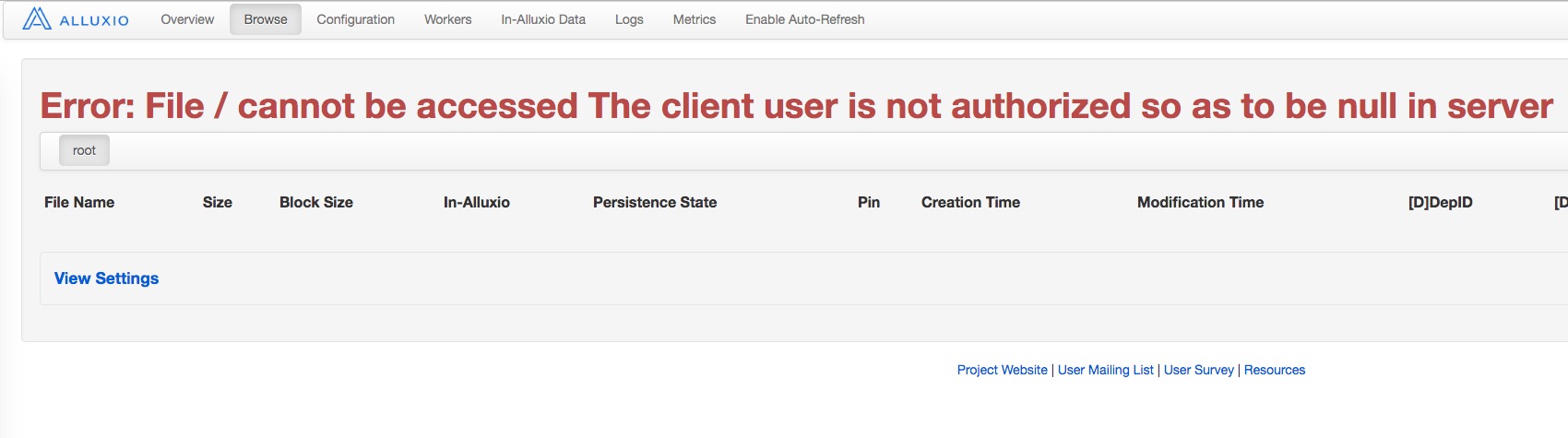Click the red error message heading
Viewport: 1568px width, 438px height.
click(x=796, y=106)
